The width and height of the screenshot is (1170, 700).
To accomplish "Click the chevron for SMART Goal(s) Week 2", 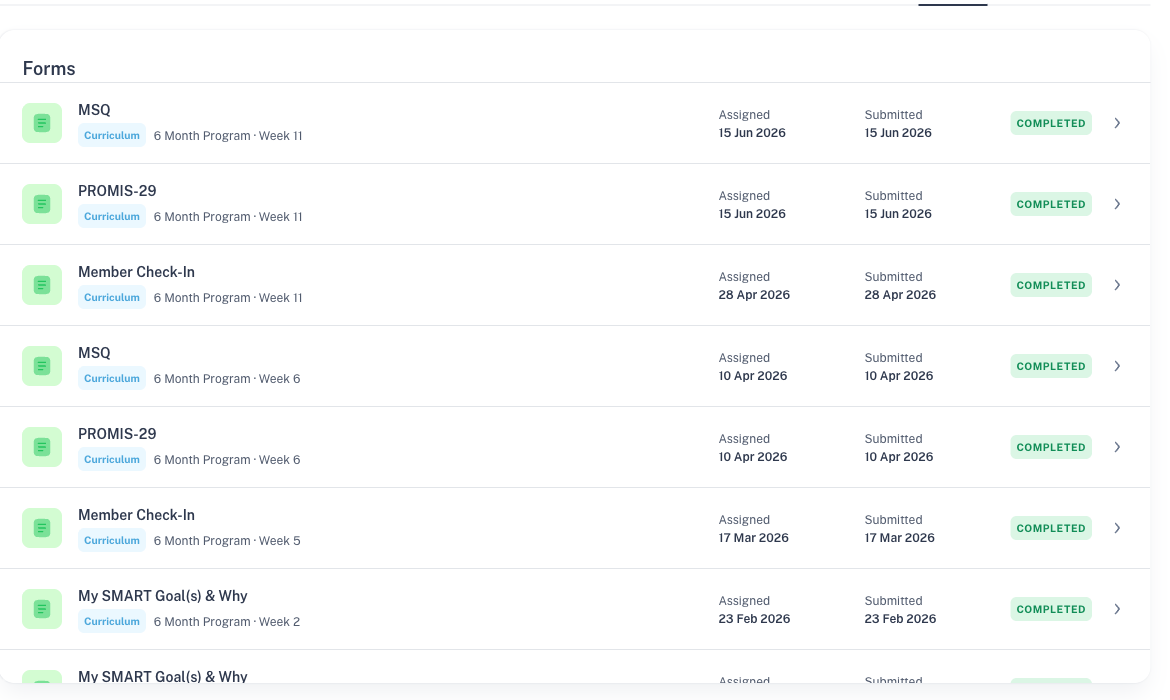I will [1117, 609].
